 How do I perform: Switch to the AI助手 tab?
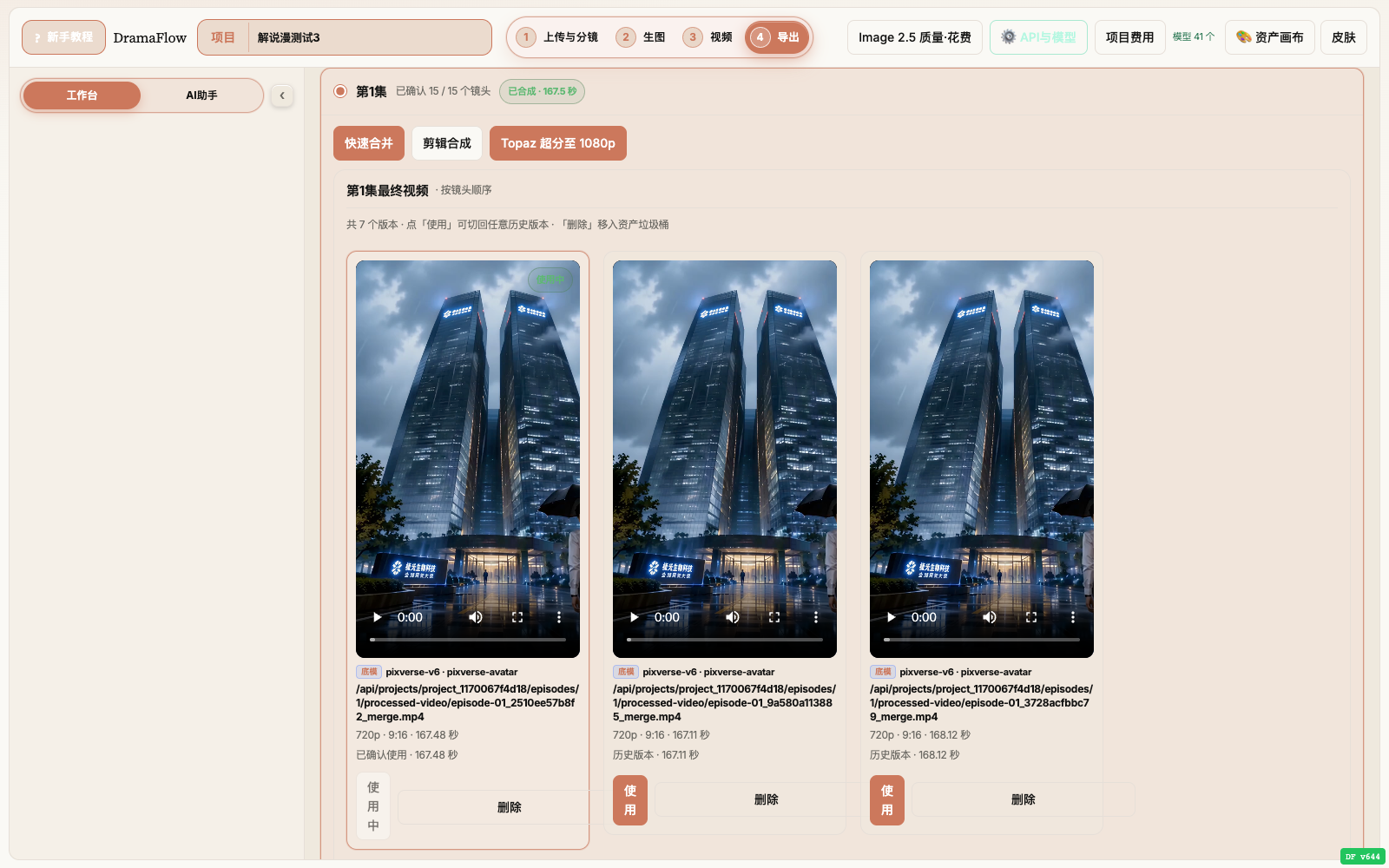pos(201,95)
